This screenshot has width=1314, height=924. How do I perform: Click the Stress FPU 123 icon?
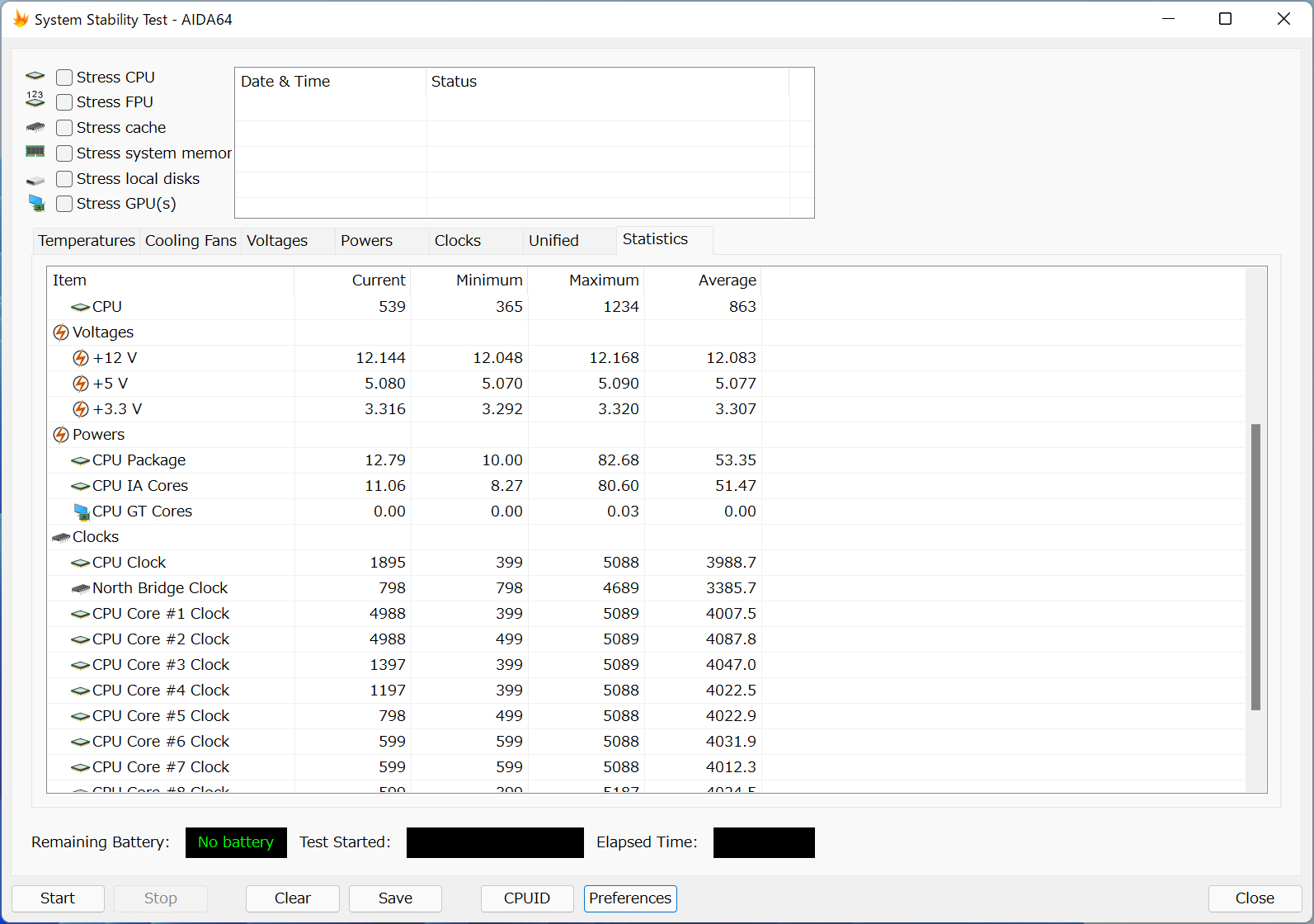coord(35,101)
